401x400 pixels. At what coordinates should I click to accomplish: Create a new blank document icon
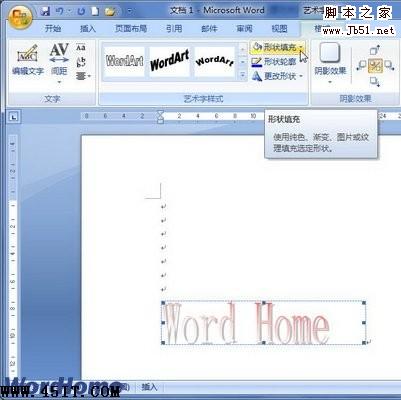click(95, 12)
